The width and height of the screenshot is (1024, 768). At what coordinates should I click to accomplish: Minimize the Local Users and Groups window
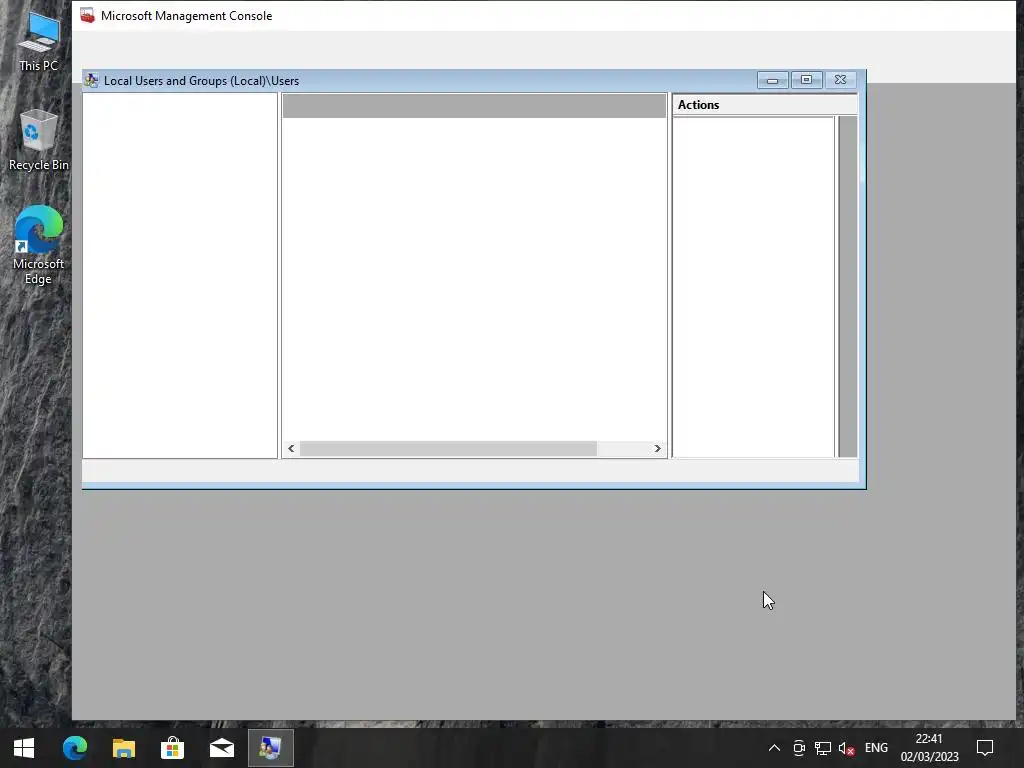tap(773, 80)
